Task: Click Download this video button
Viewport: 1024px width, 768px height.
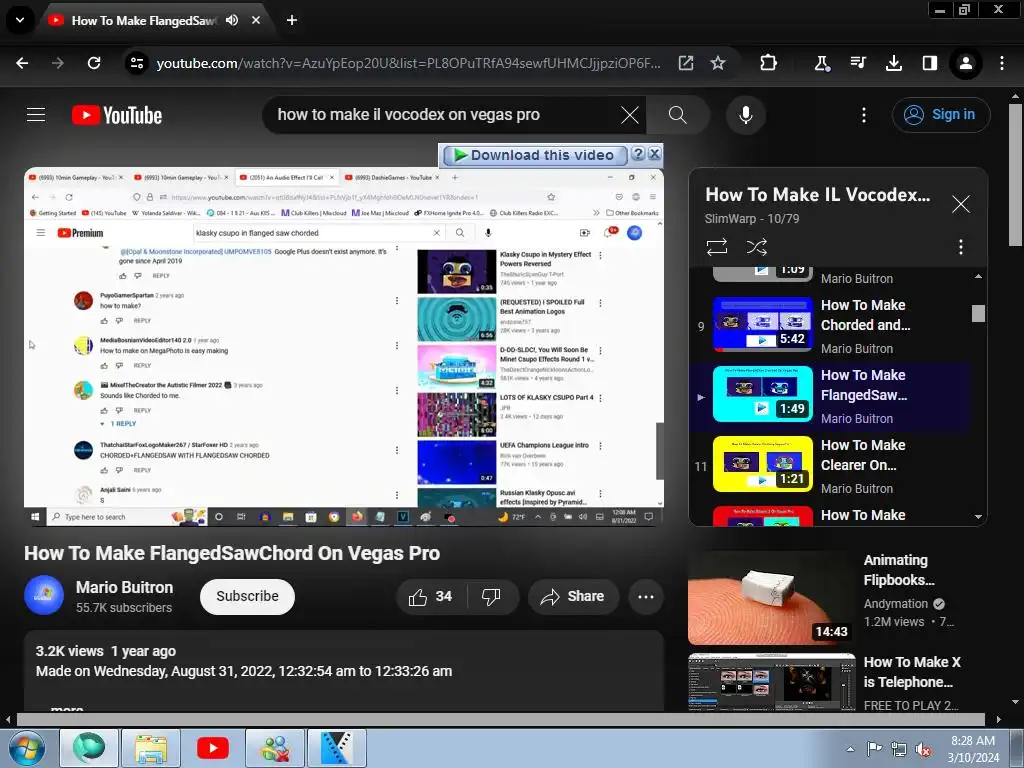Action: tap(535, 155)
